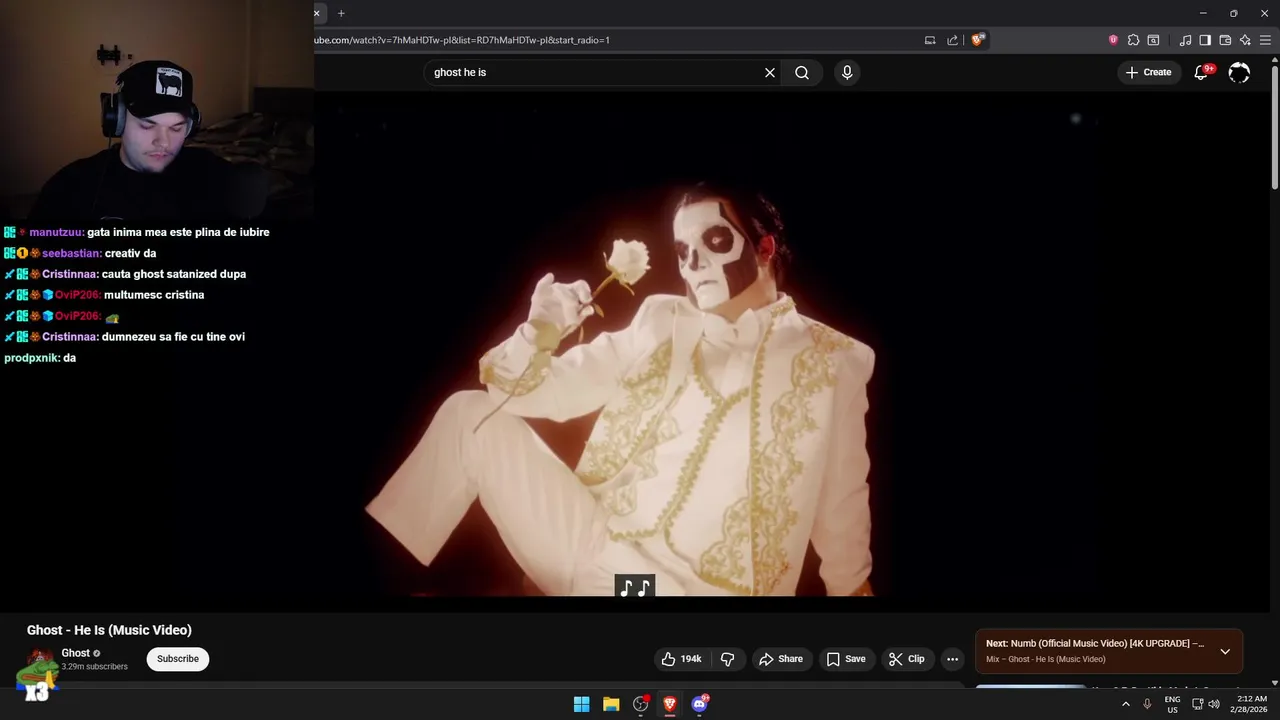Image resolution: width=1280 pixels, height=720 pixels.
Task: Open the OBS icon in taskbar
Action: coord(641,704)
